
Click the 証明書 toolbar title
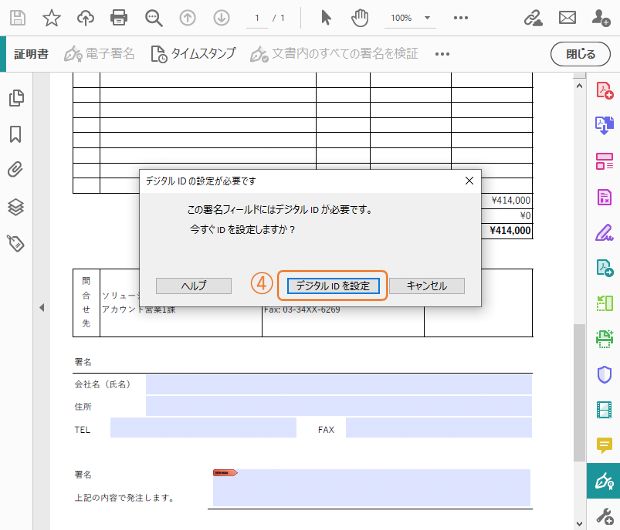point(31,54)
